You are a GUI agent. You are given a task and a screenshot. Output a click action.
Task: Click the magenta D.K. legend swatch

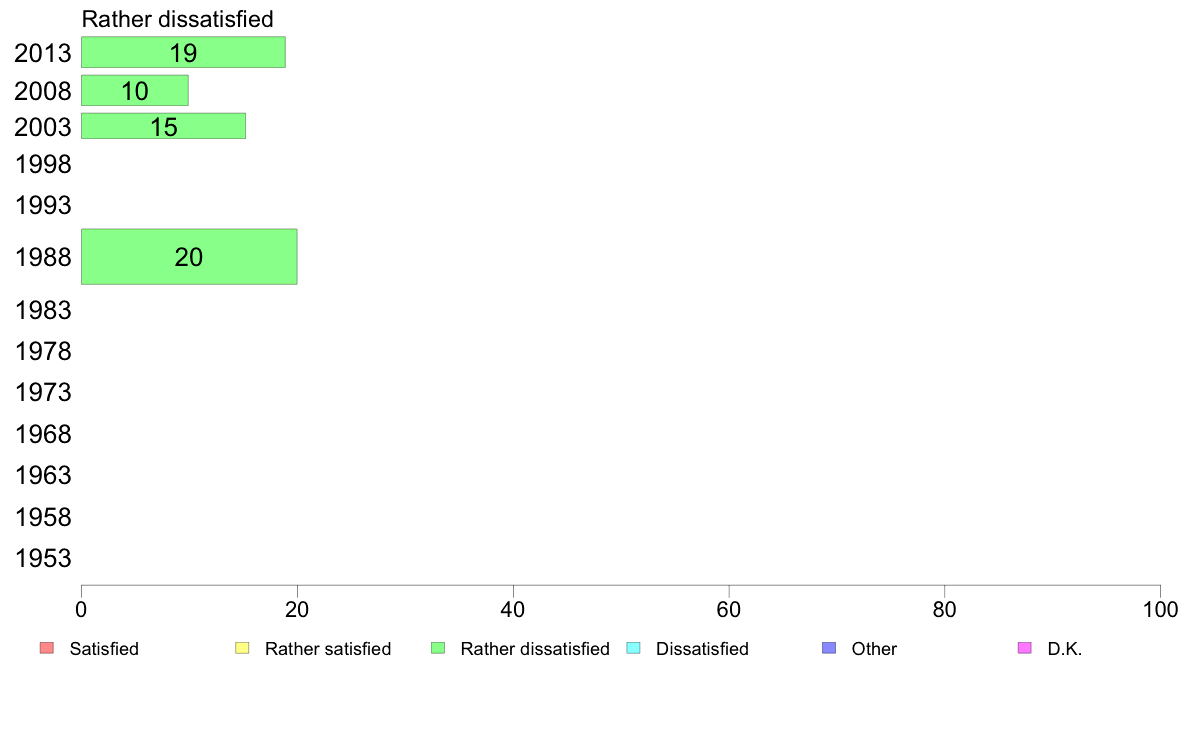[x=1024, y=648]
